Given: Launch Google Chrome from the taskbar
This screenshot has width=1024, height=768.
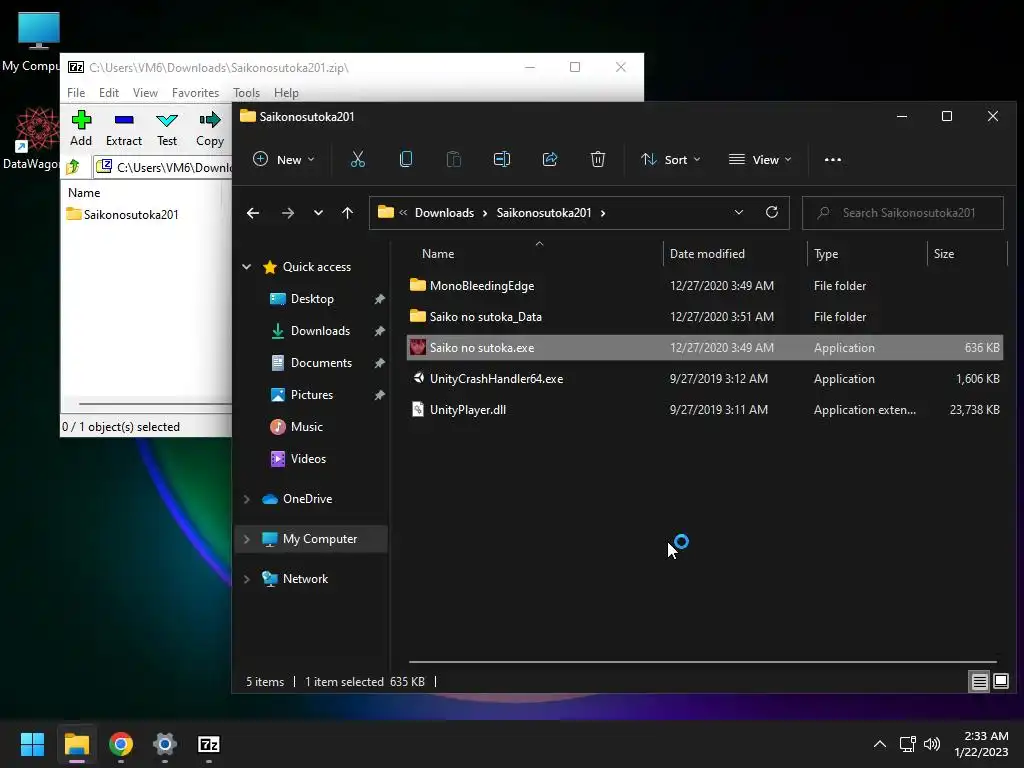Looking at the screenshot, I should (121, 744).
